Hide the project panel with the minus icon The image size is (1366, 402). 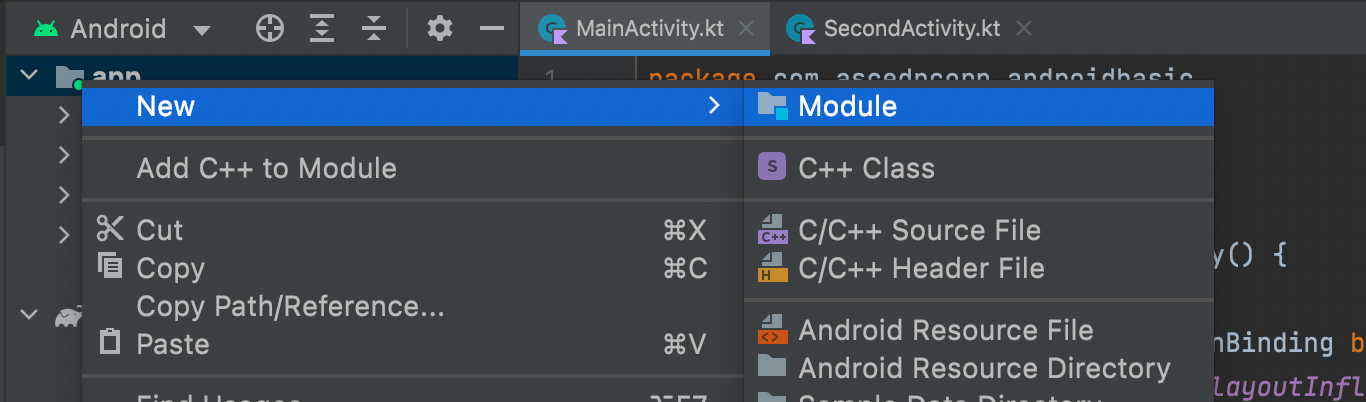[491, 28]
